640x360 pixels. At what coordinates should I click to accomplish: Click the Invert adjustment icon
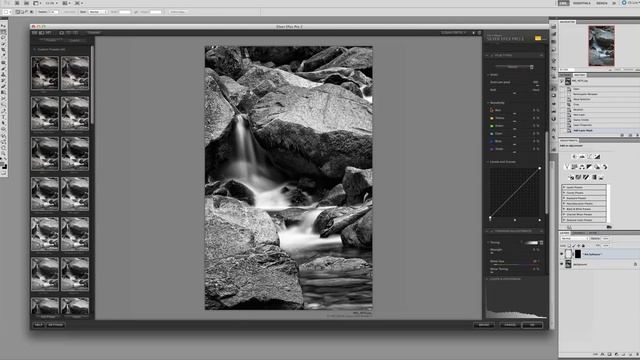[x=571, y=177]
